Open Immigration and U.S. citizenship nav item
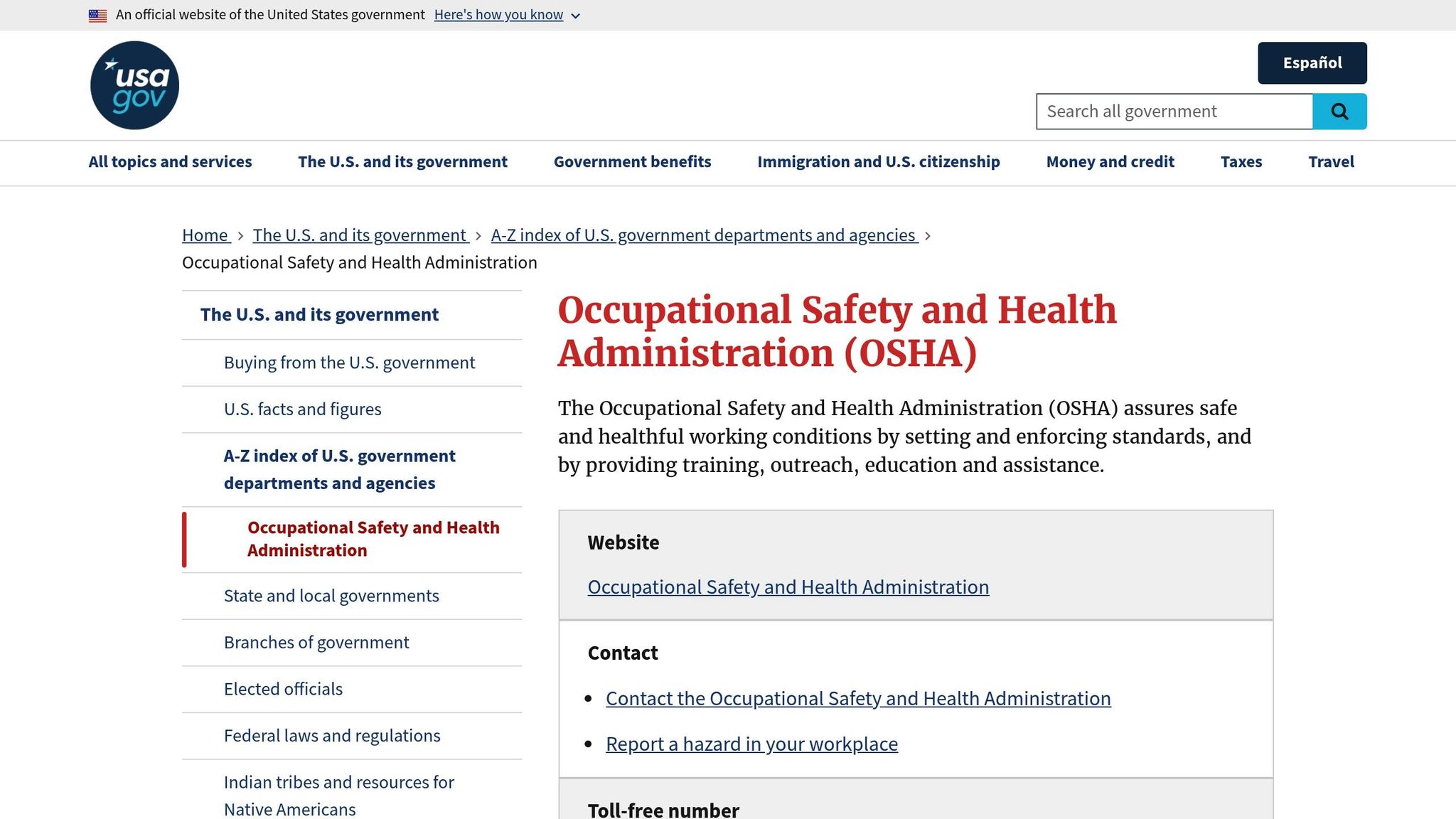The image size is (1456, 819). [879, 162]
